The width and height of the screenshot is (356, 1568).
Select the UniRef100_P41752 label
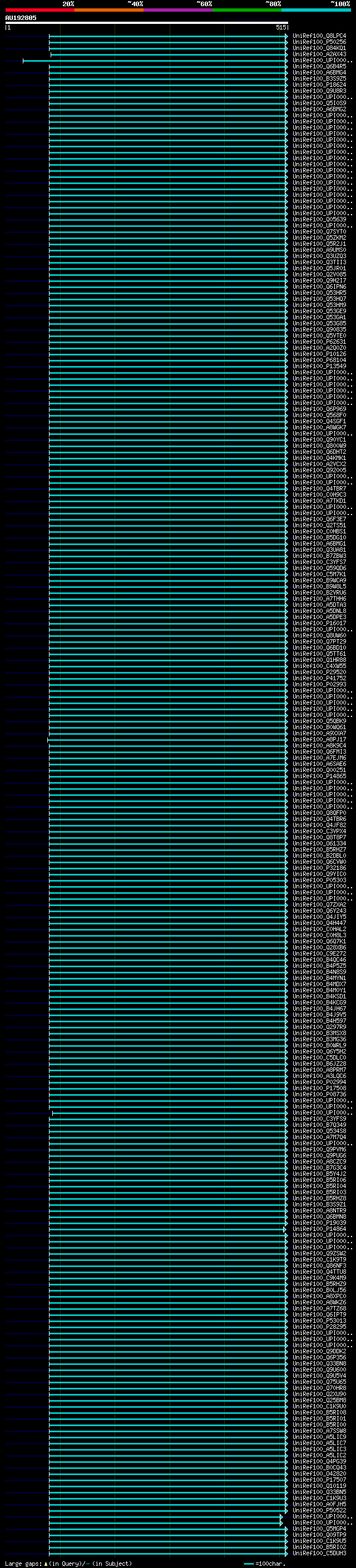(x=319, y=679)
